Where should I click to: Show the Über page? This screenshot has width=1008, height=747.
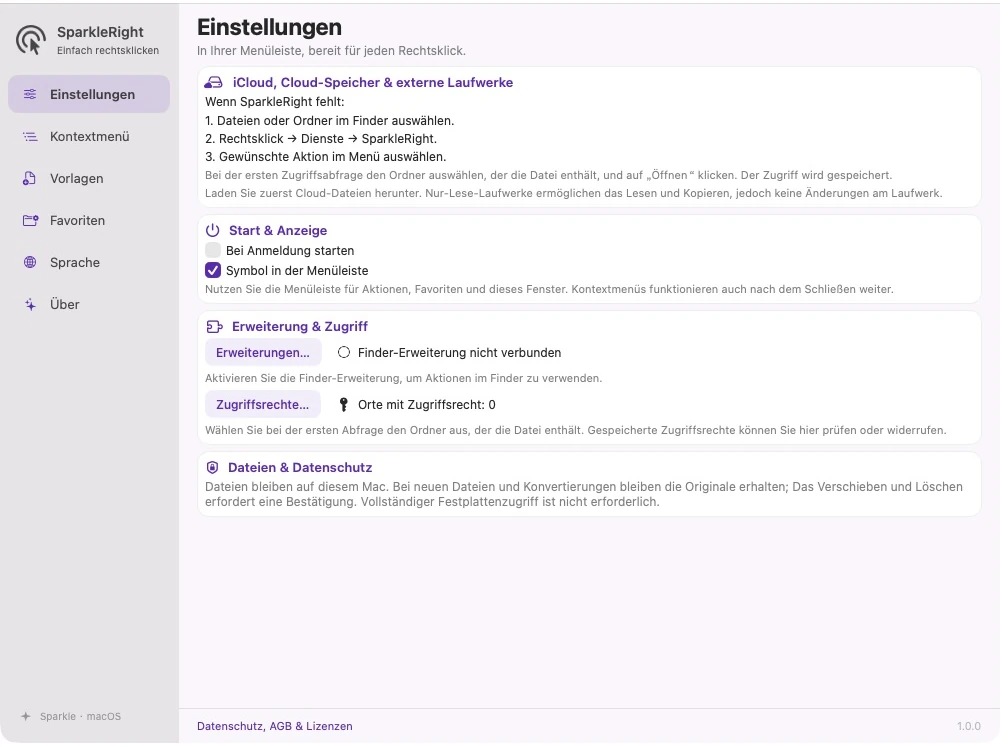click(89, 305)
